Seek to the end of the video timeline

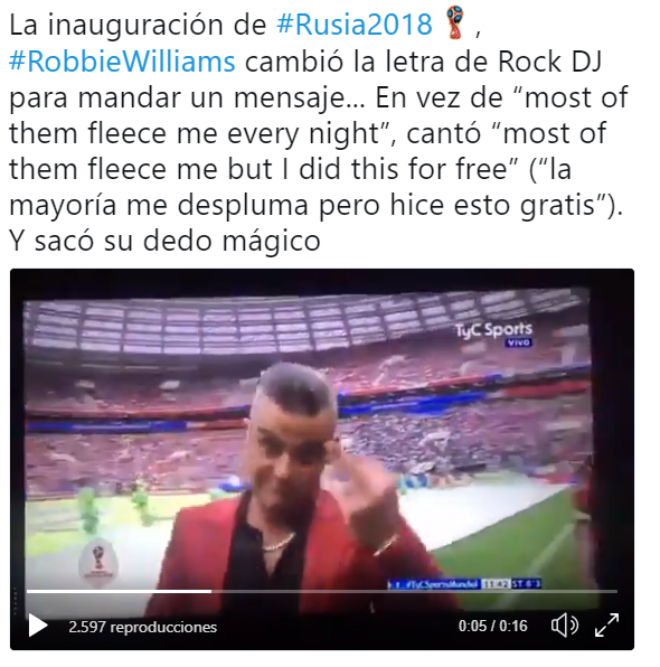[615, 591]
